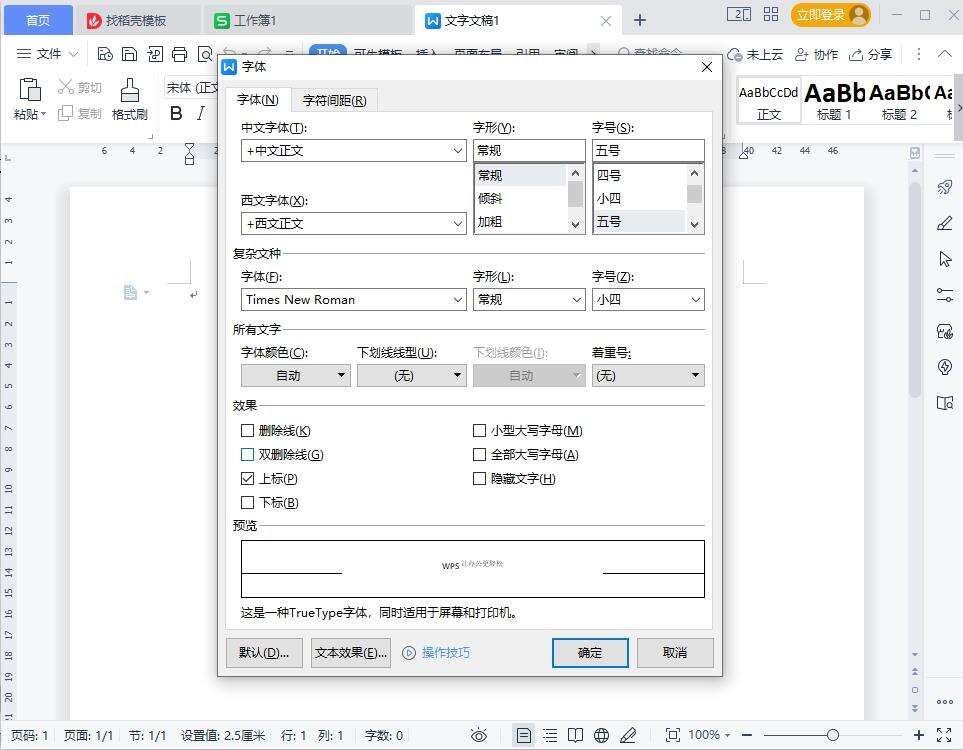Open the 着重号 emphasis mark dropdown
Image resolution: width=963 pixels, height=750 pixels.
(x=648, y=376)
